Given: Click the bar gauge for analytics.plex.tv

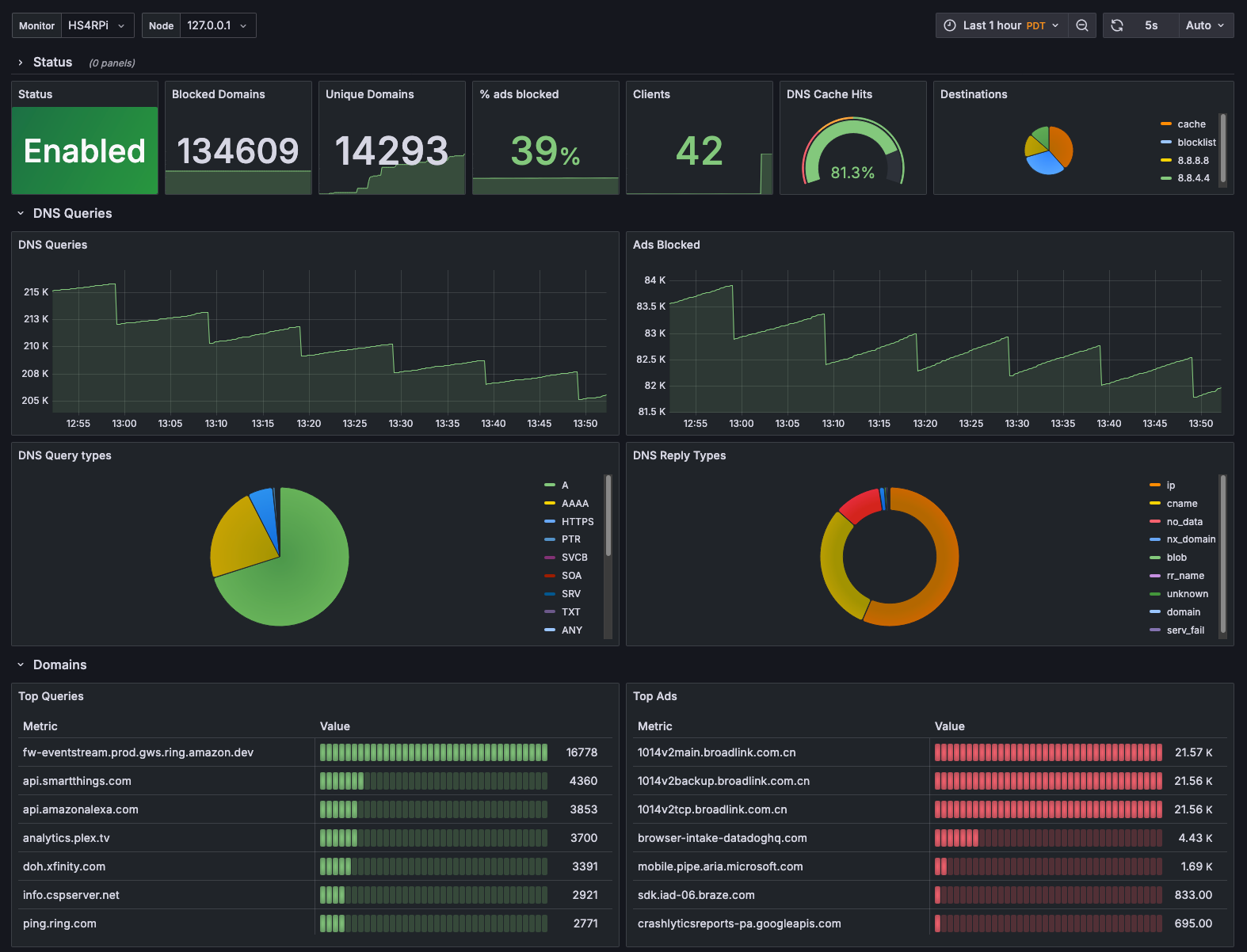Looking at the screenshot, I should pyautogui.click(x=433, y=838).
